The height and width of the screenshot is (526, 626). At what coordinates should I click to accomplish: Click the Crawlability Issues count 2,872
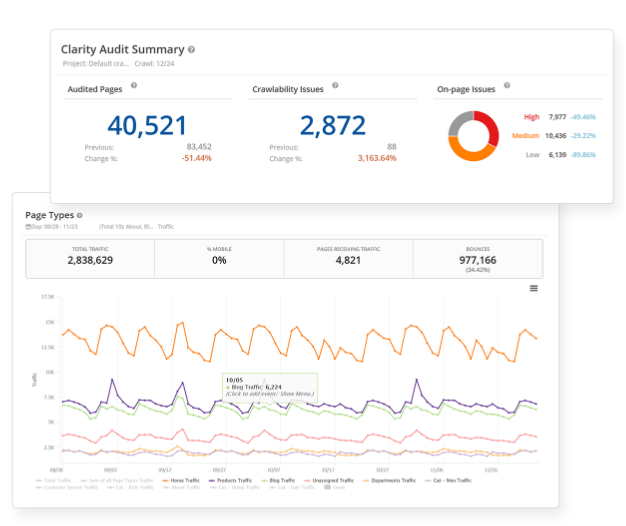333,125
